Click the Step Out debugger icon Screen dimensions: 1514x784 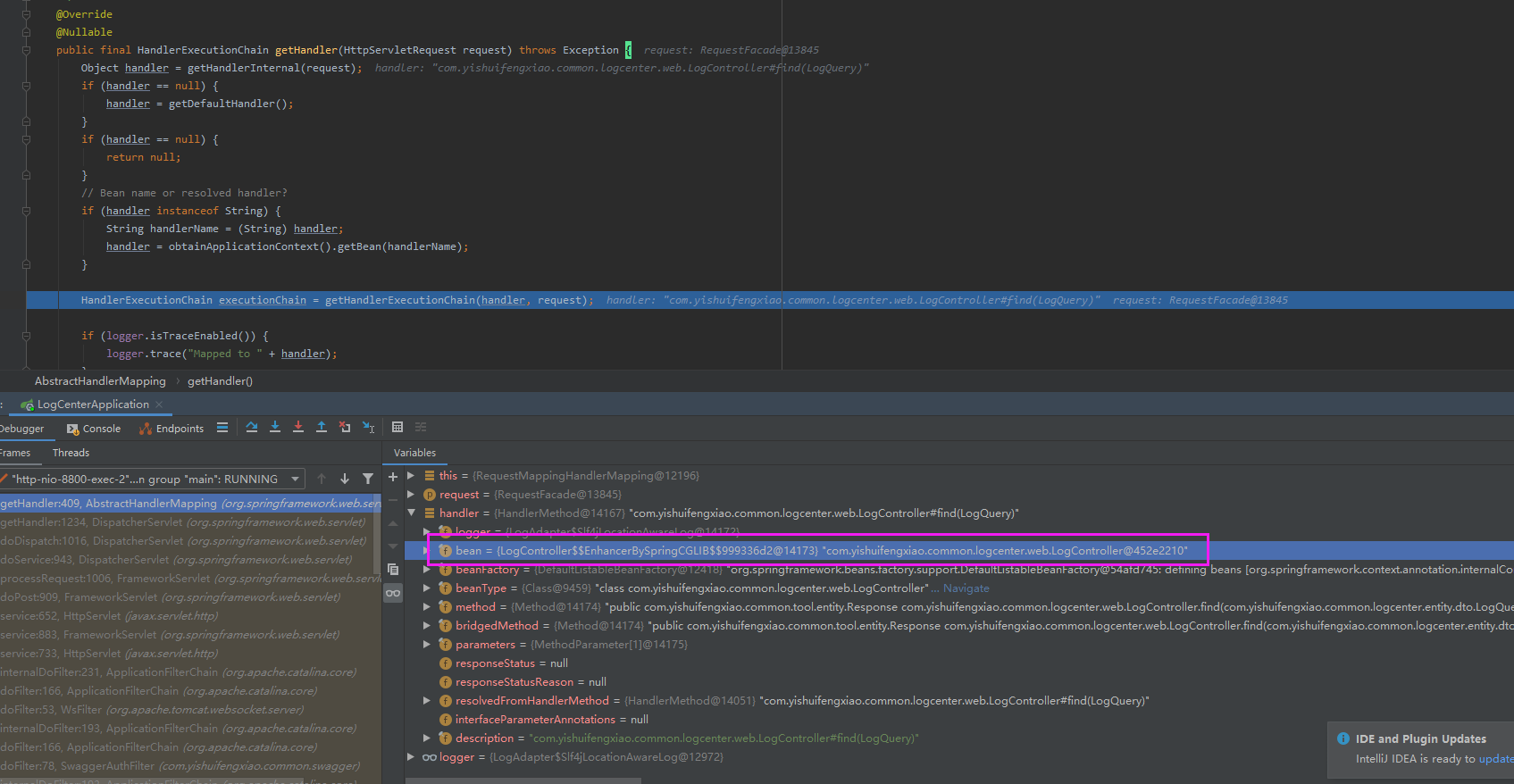322,428
